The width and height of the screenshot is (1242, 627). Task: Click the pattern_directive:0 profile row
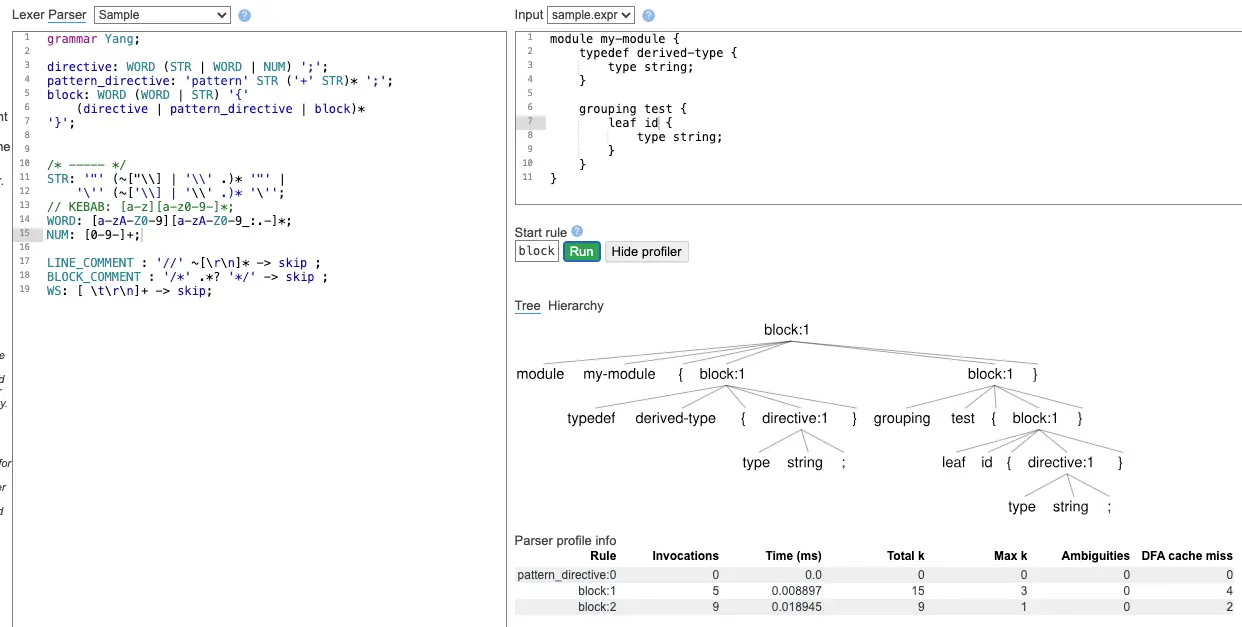pyautogui.click(x=875, y=575)
